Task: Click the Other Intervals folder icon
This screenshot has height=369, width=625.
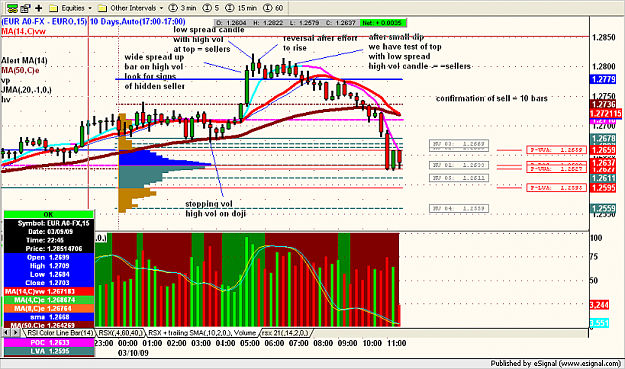Action: (x=102, y=8)
